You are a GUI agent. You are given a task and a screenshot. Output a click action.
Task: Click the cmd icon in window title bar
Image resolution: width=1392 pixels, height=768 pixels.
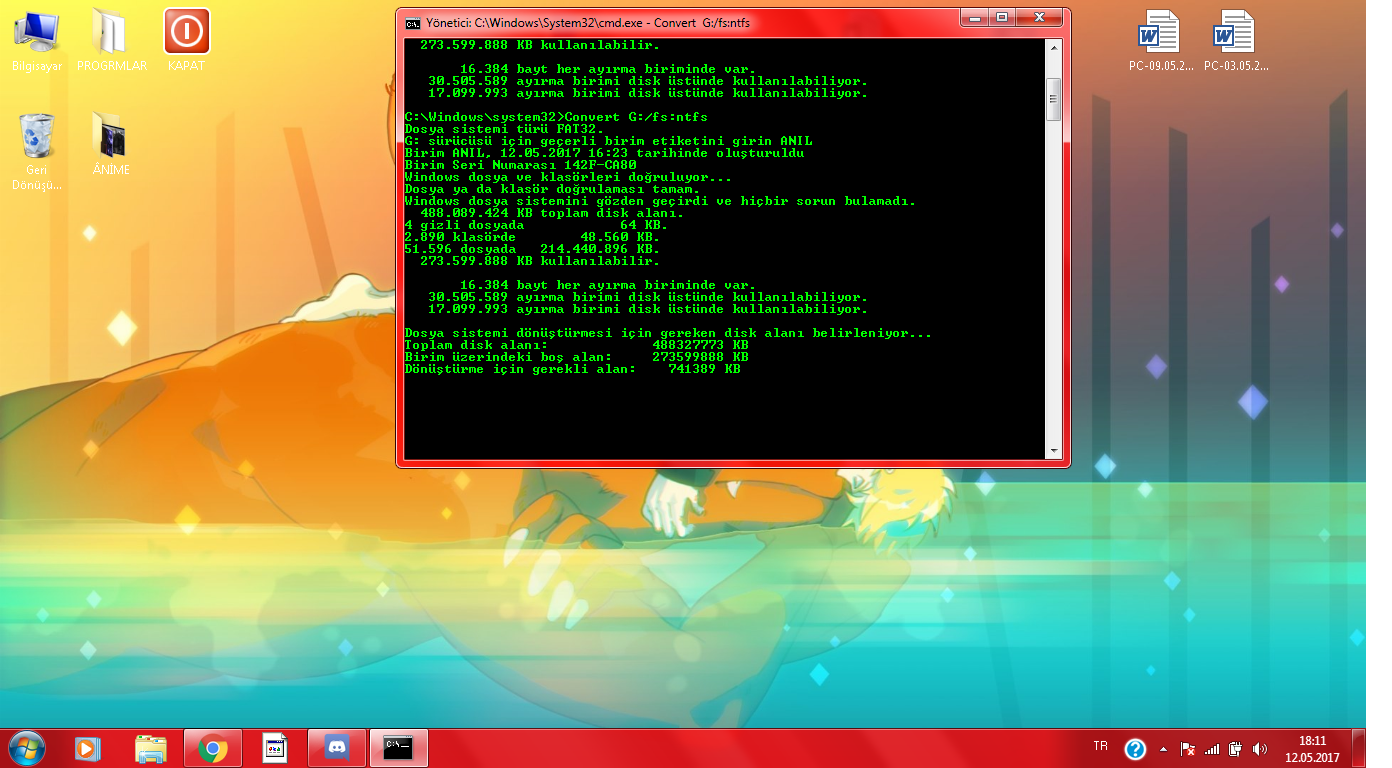pos(412,22)
